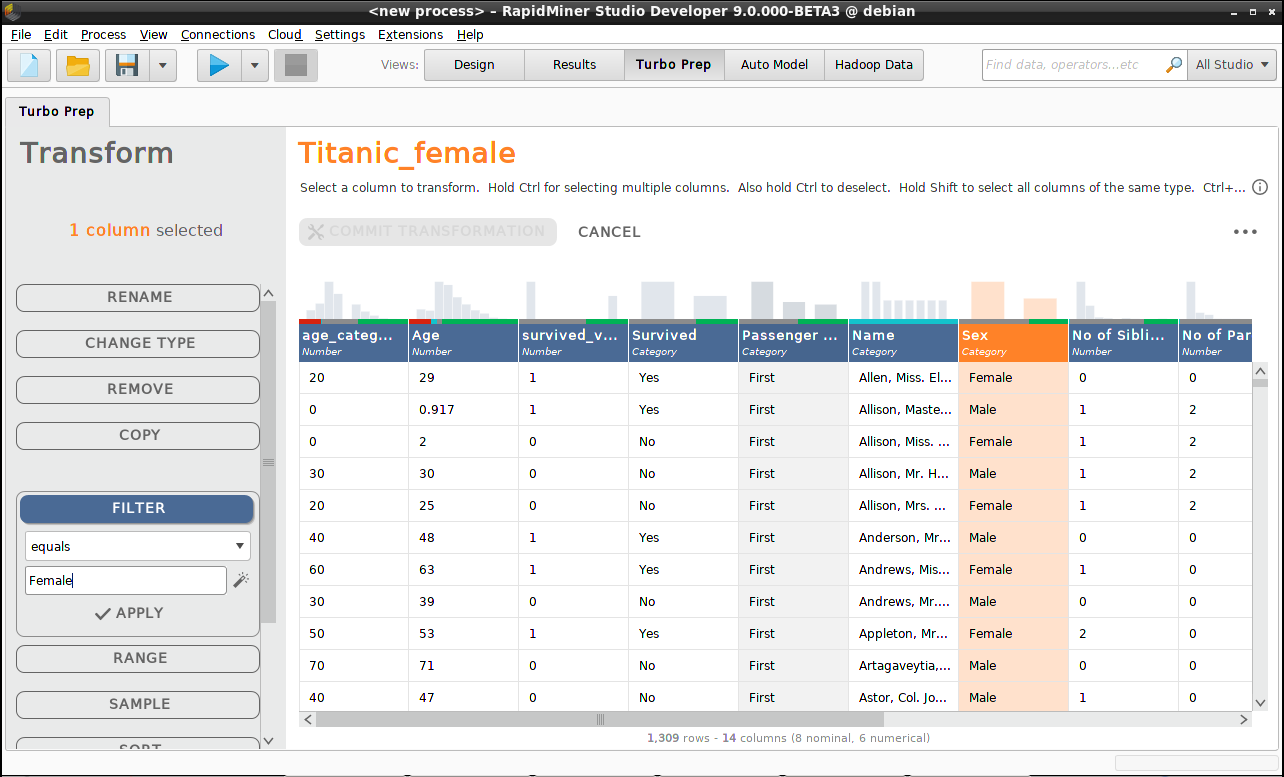Open a process with the folder icon
Viewport: 1284px width, 777px height.
75,65
